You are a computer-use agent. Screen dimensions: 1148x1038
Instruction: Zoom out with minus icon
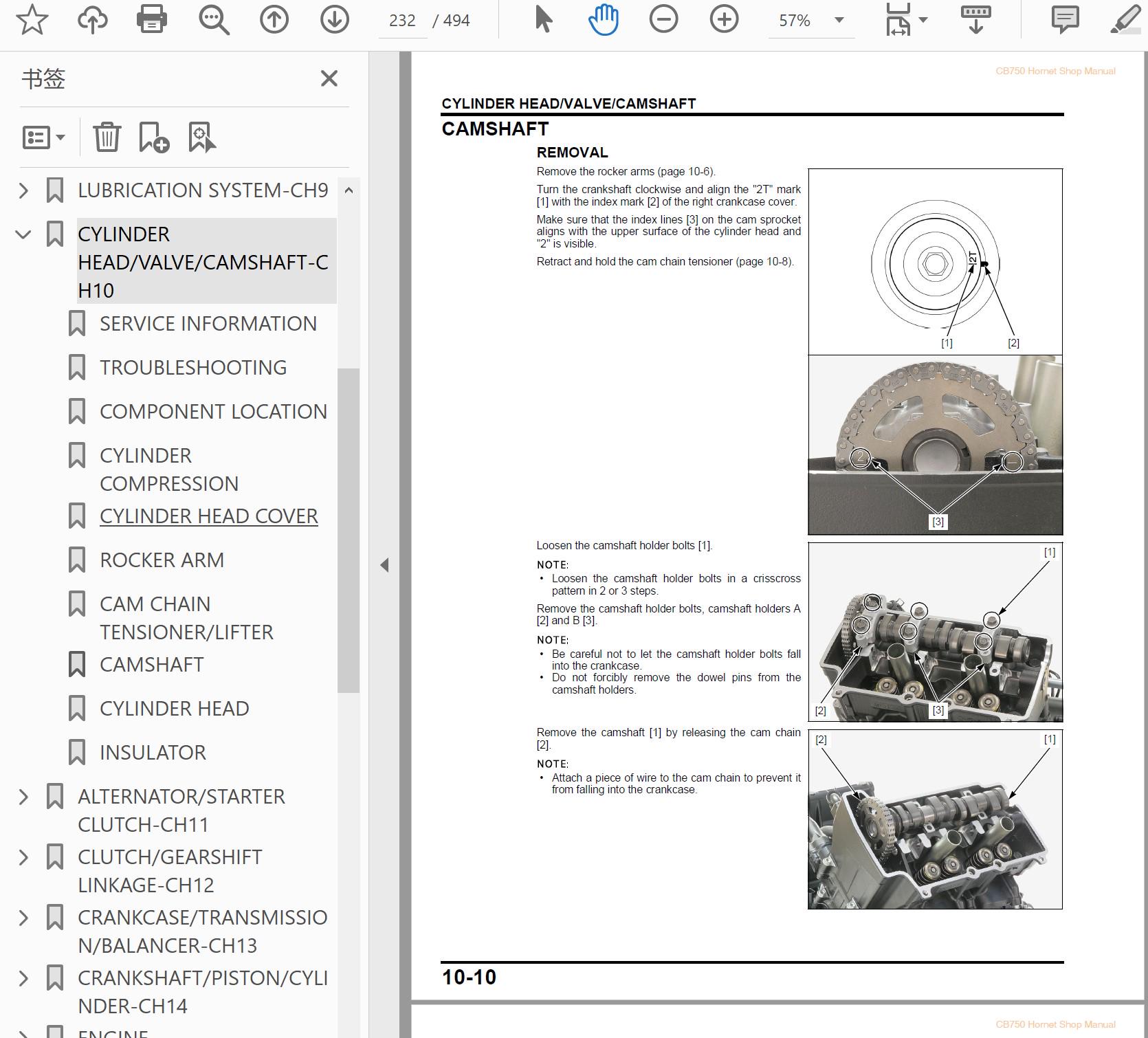tap(663, 20)
